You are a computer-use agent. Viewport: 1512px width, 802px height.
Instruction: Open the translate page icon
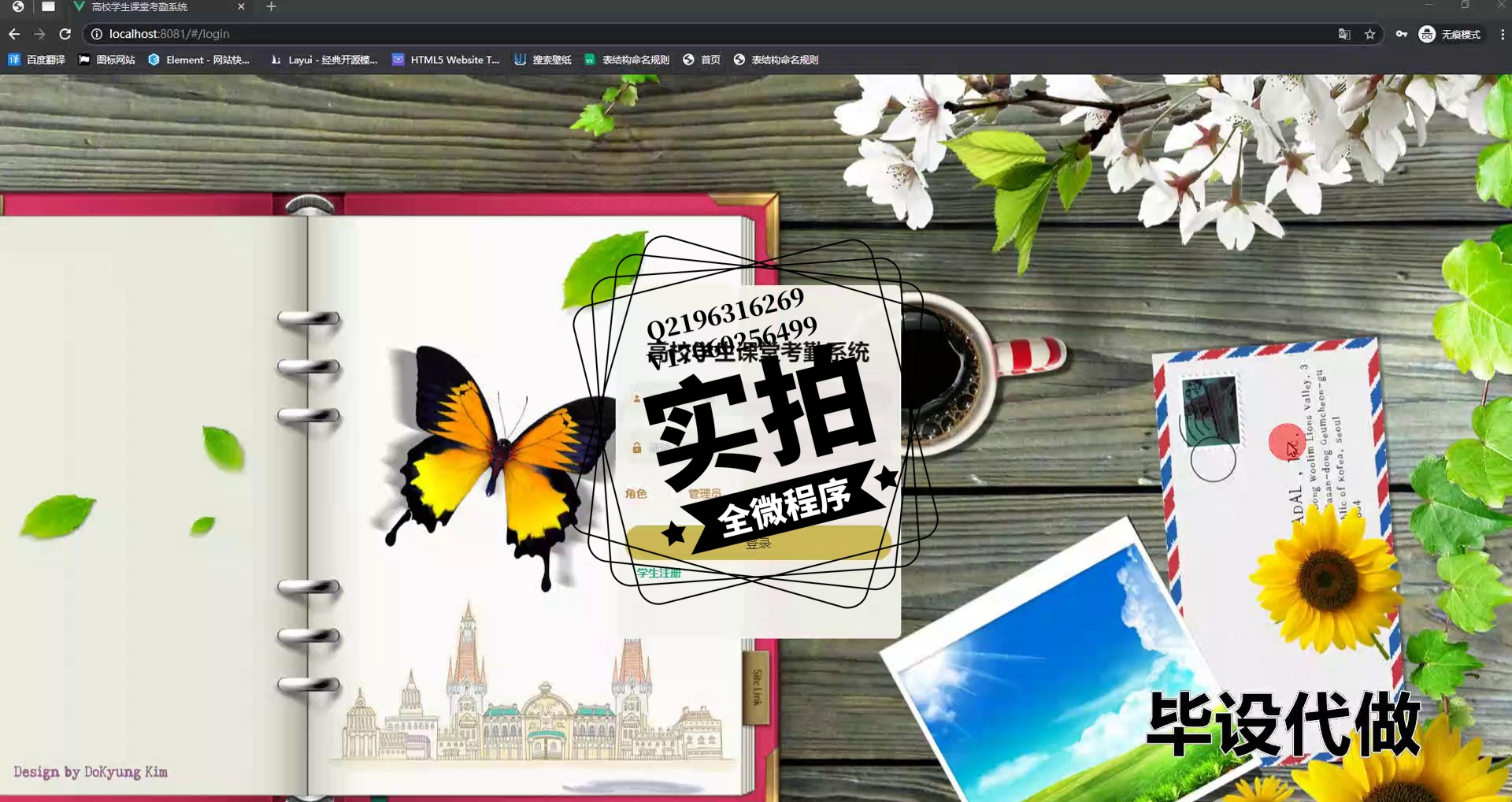pos(1344,34)
